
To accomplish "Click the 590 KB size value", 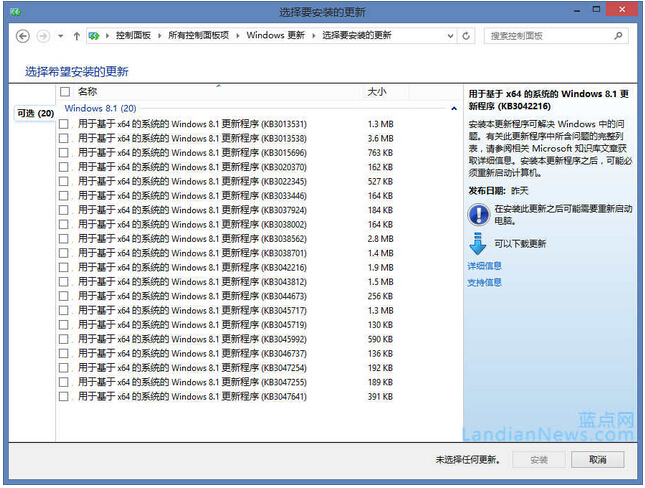I will [380, 339].
